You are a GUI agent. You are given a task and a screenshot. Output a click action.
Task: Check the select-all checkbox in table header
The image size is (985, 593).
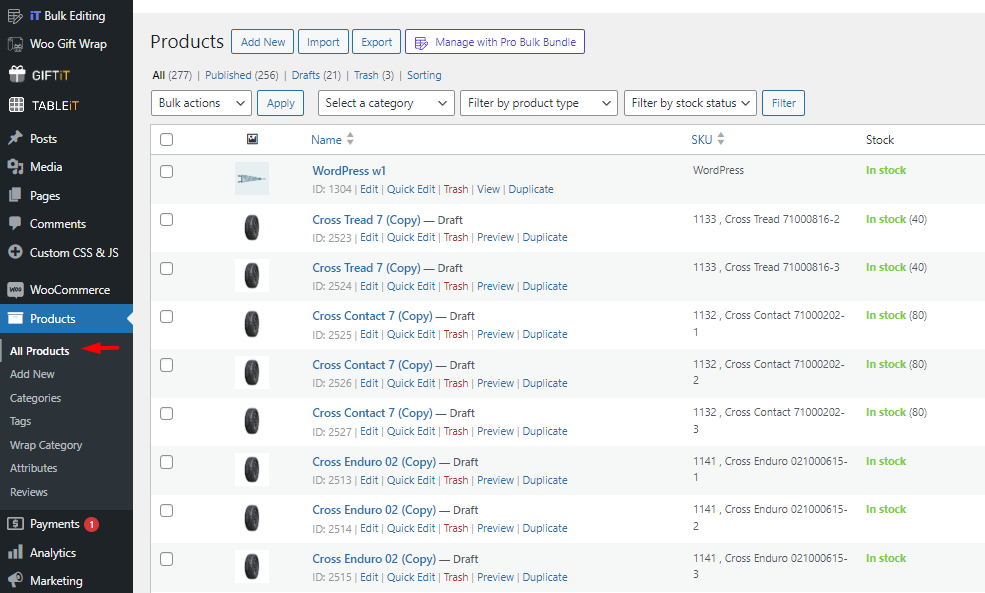click(166, 139)
